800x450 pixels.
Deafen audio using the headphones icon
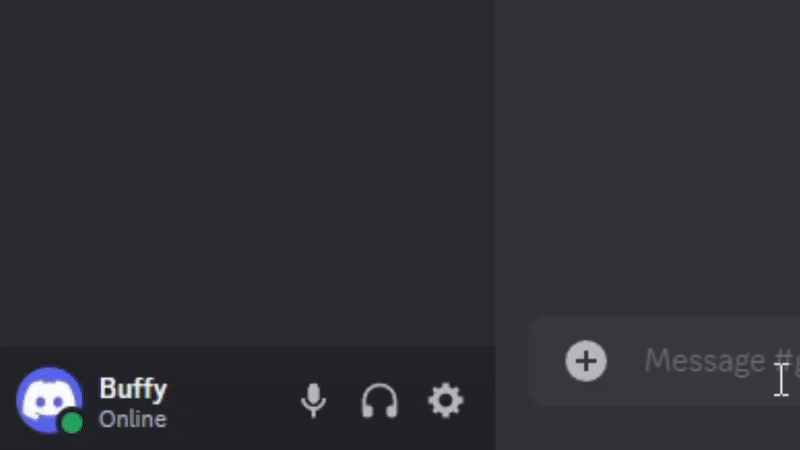point(380,401)
